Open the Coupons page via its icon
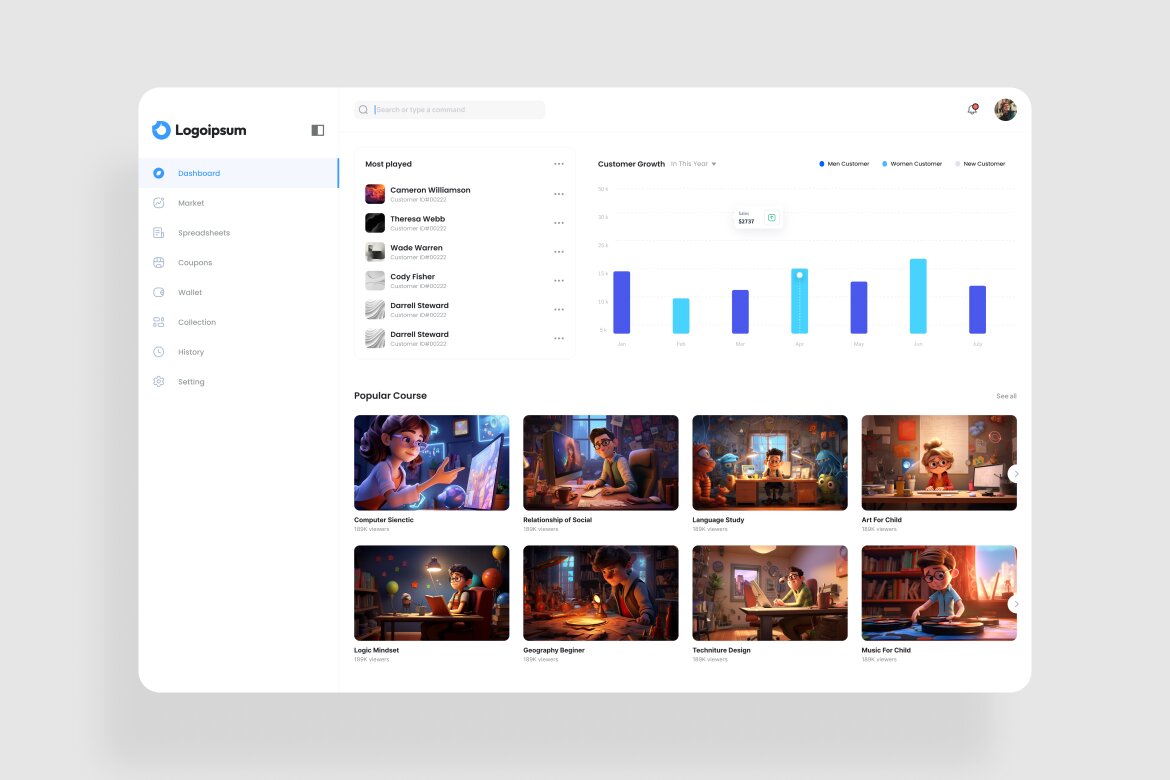1170x780 pixels. click(159, 262)
